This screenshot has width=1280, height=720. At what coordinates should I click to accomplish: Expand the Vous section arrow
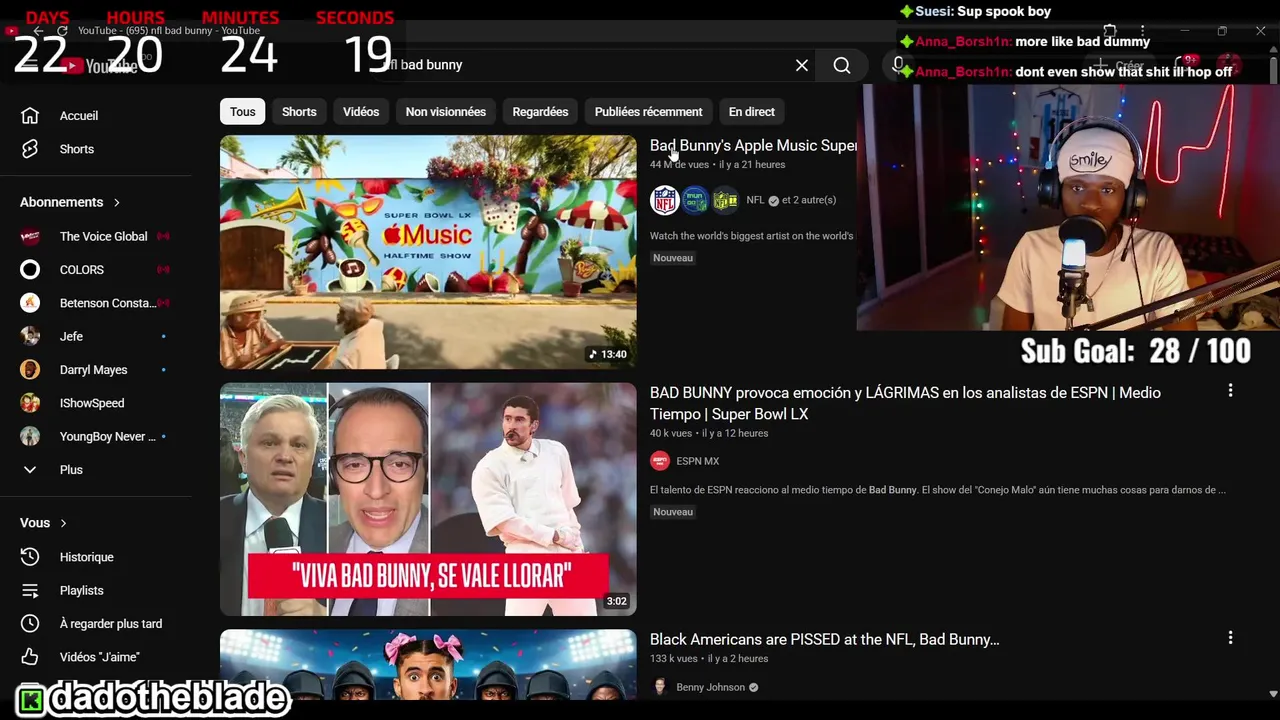click(x=63, y=523)
